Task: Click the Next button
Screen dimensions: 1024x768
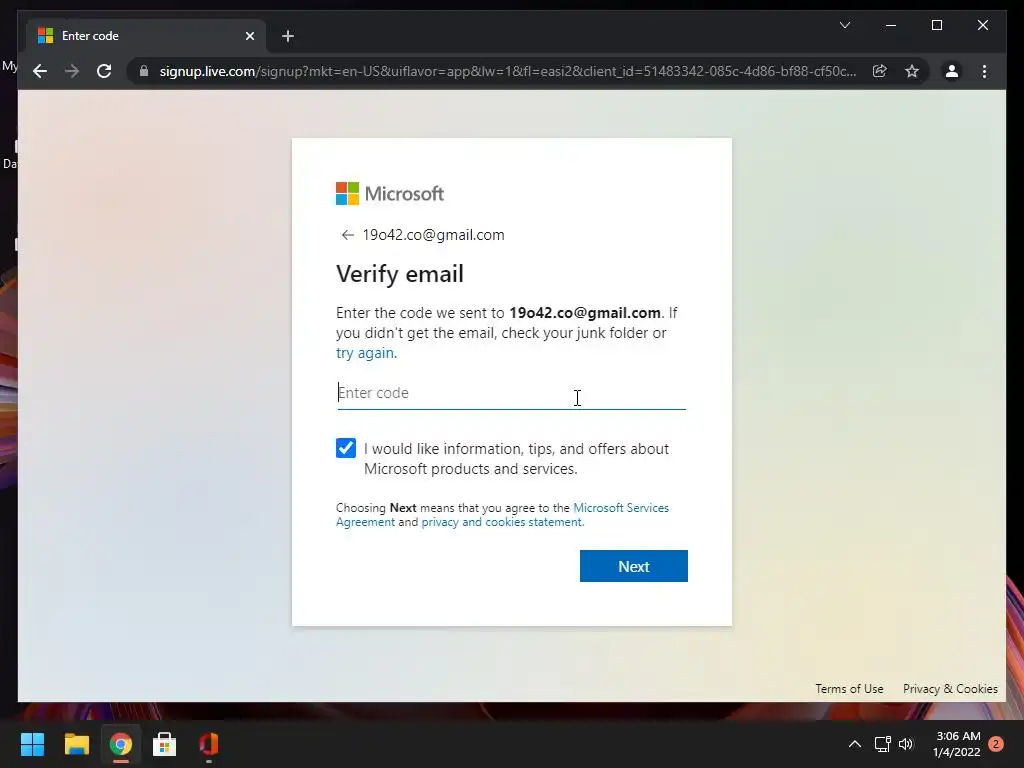Action: point(633,566)
